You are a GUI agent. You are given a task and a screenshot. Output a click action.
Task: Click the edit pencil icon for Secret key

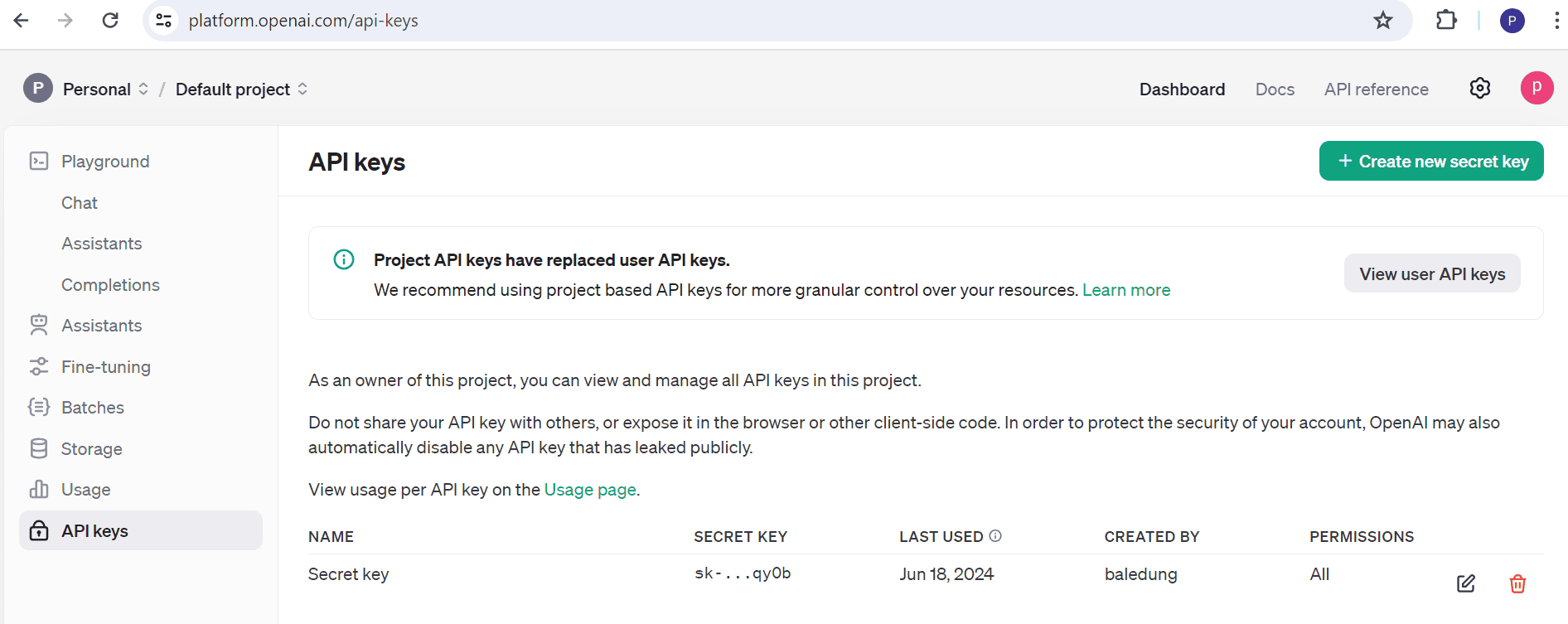click(x=1465, y=583)
